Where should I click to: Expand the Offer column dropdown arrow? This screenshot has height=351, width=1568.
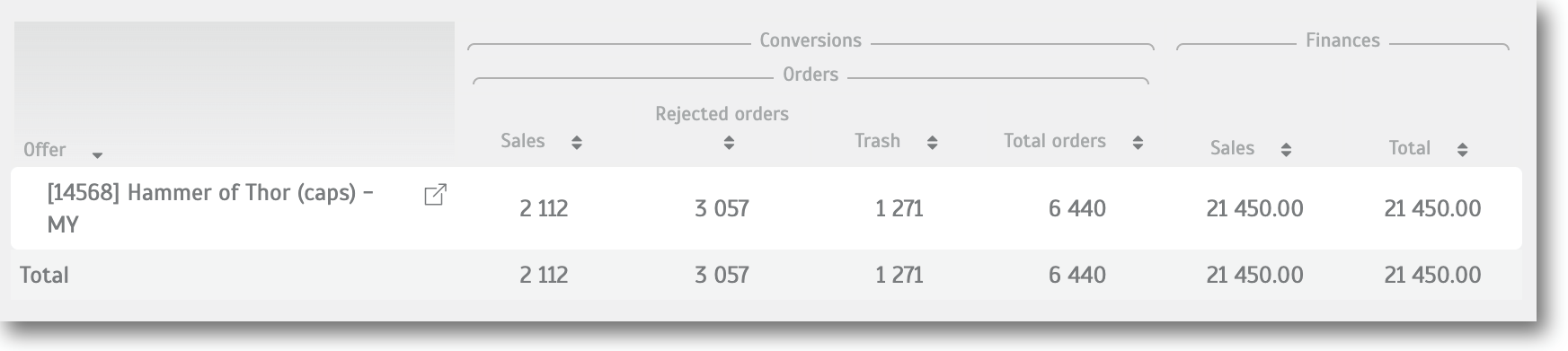pos(97,155)
